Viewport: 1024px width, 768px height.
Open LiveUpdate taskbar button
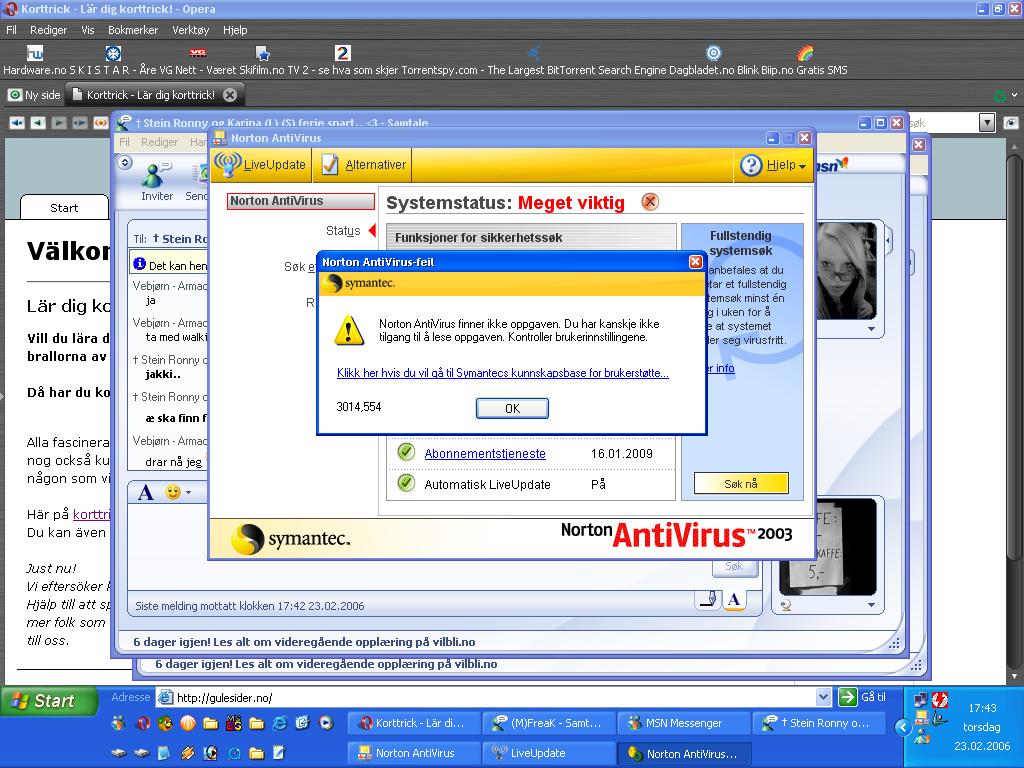(x=548, y=753)
